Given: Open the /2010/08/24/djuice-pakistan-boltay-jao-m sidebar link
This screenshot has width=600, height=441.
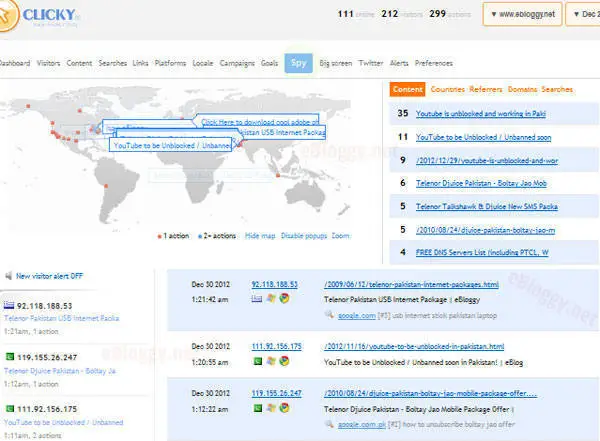Looking at the screenshot, I should (486, 230).
